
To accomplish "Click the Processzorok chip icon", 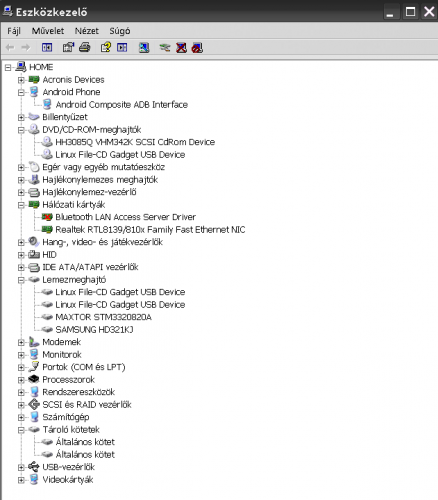I will pos(34,379).
